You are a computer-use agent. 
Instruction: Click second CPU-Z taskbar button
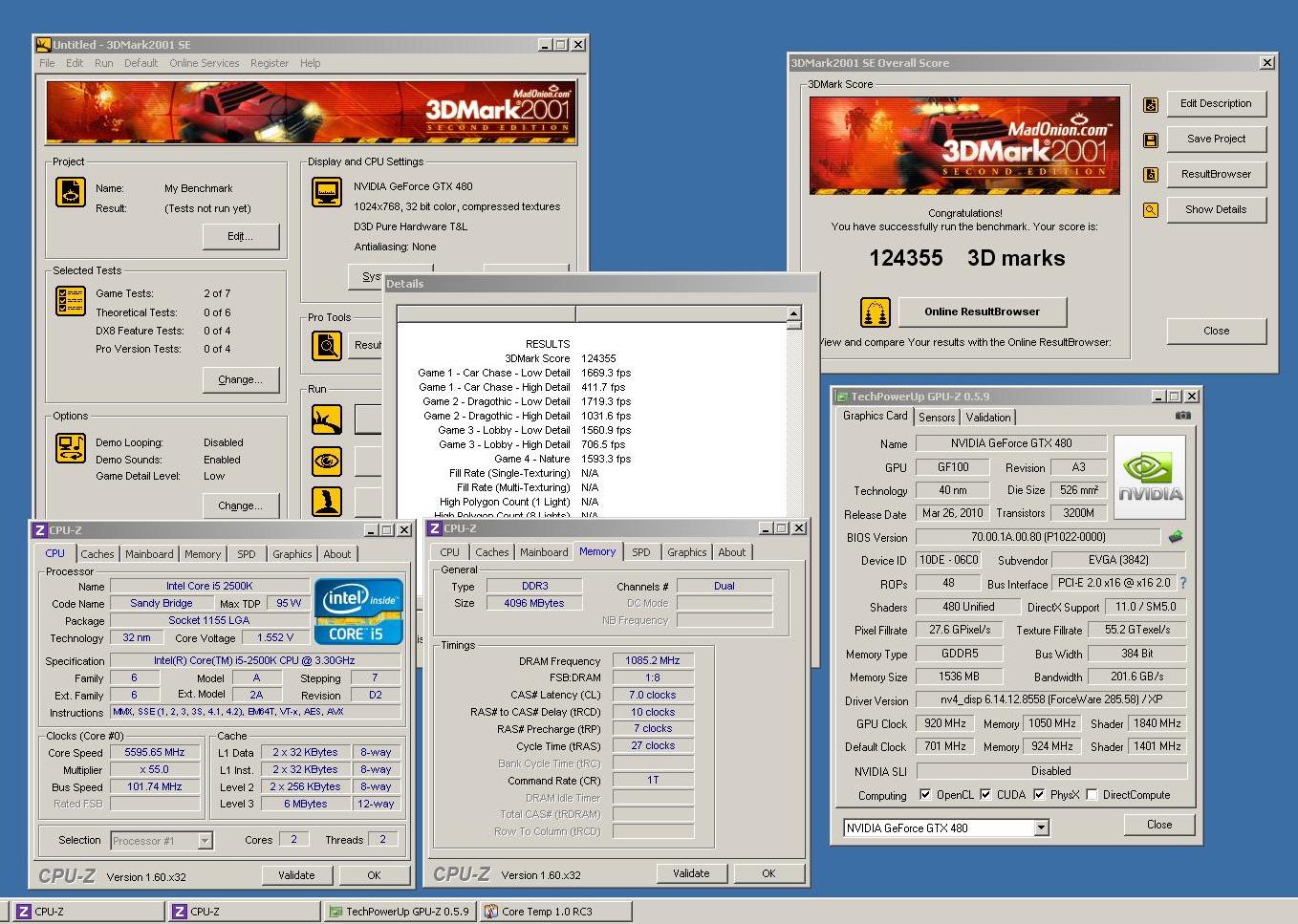pyautogui.click(x=244, y=912)
